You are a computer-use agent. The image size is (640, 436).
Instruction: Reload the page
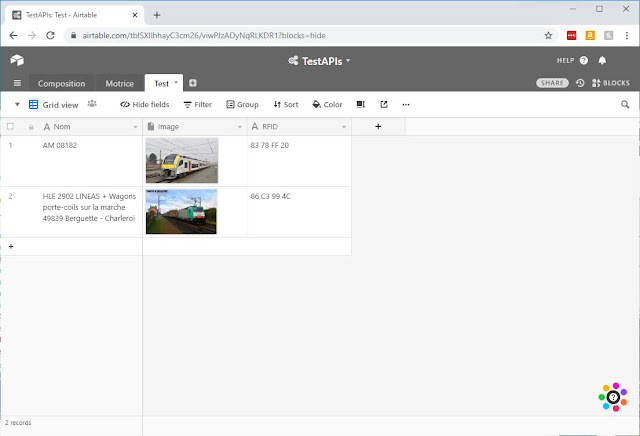(50, 36)
